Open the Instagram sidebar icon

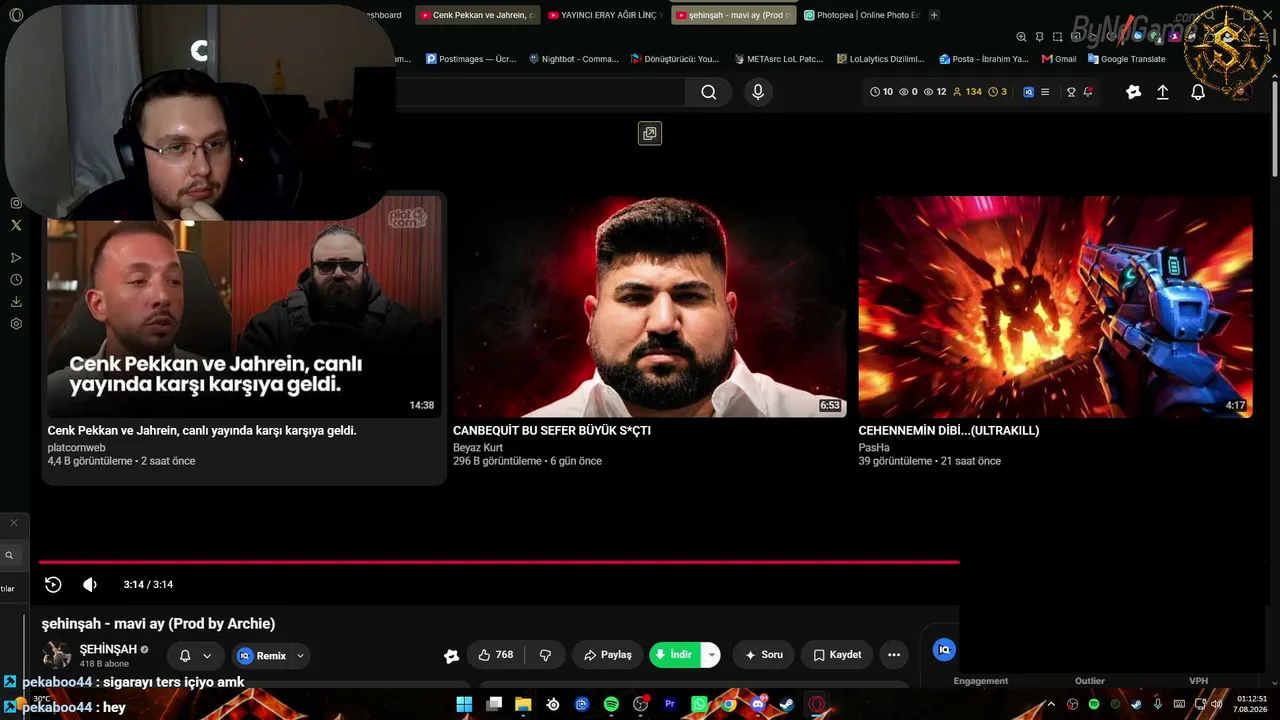16,203
